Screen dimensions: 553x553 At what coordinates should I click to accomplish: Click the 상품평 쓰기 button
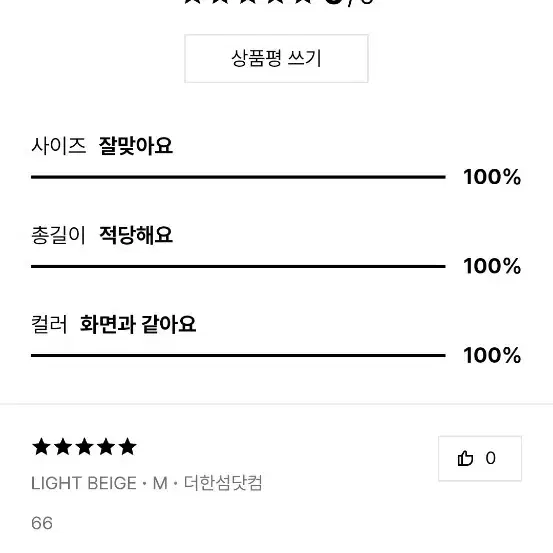[276, 59]
